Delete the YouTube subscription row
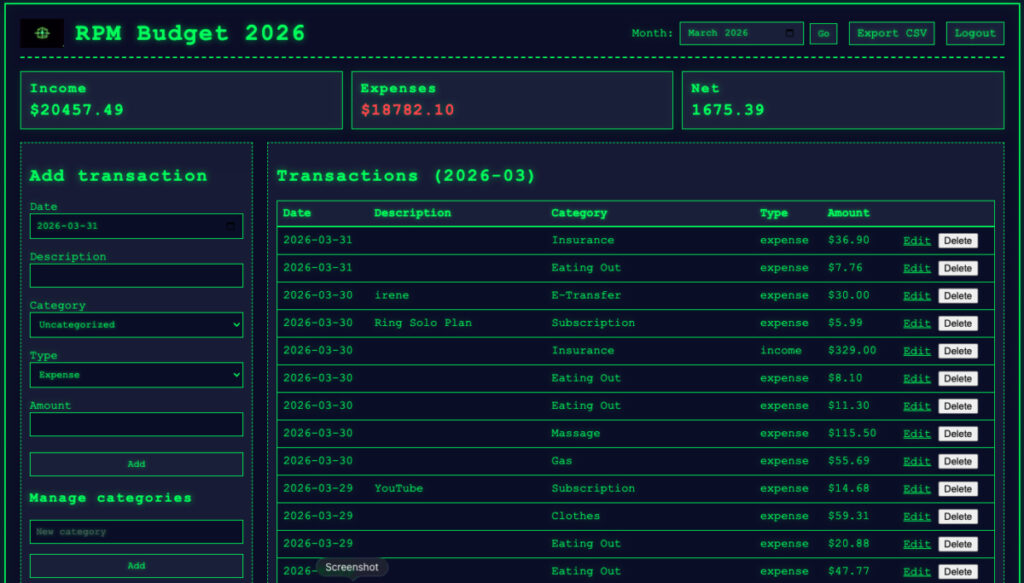1024x583 pixels. (x=958, y=489)
